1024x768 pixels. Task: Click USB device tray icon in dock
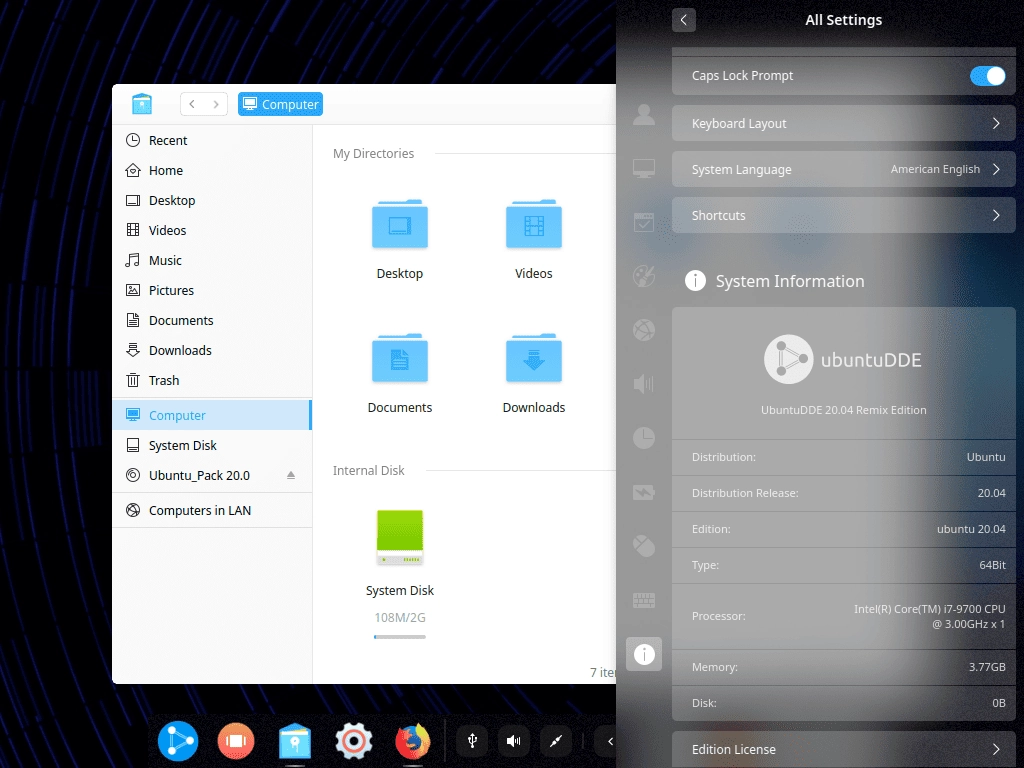pos(472,741)
